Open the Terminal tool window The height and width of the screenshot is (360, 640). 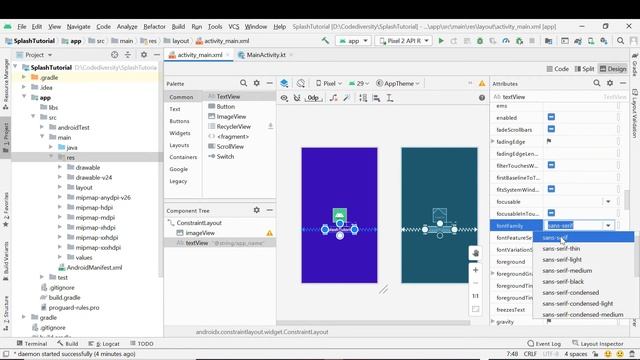pos(32,344)
